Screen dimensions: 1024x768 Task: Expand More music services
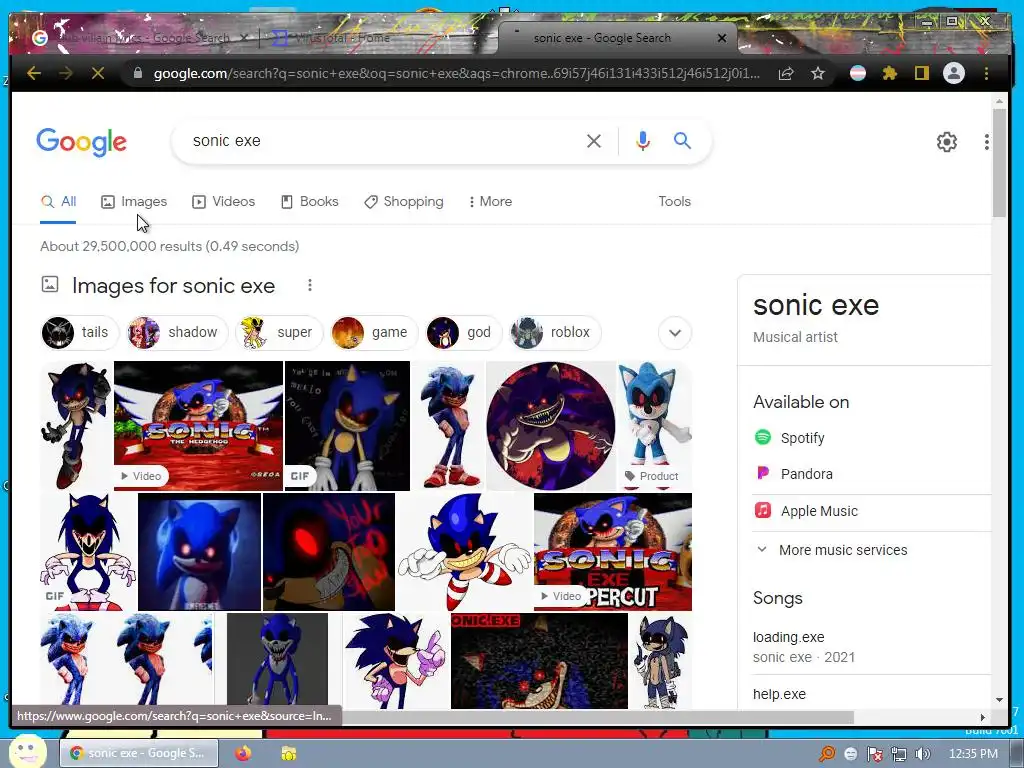(831, 550)
